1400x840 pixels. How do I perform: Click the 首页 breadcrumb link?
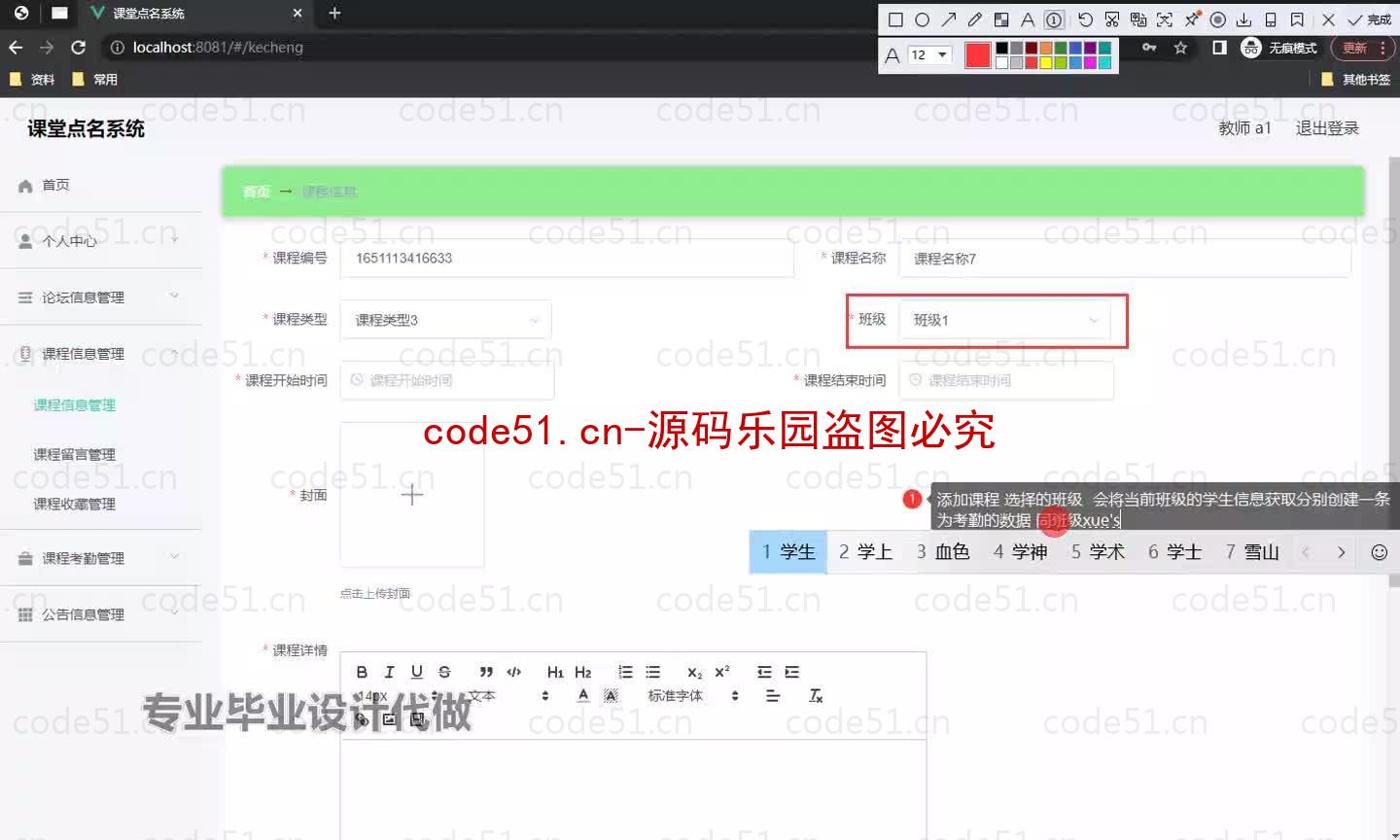[257, 192]
